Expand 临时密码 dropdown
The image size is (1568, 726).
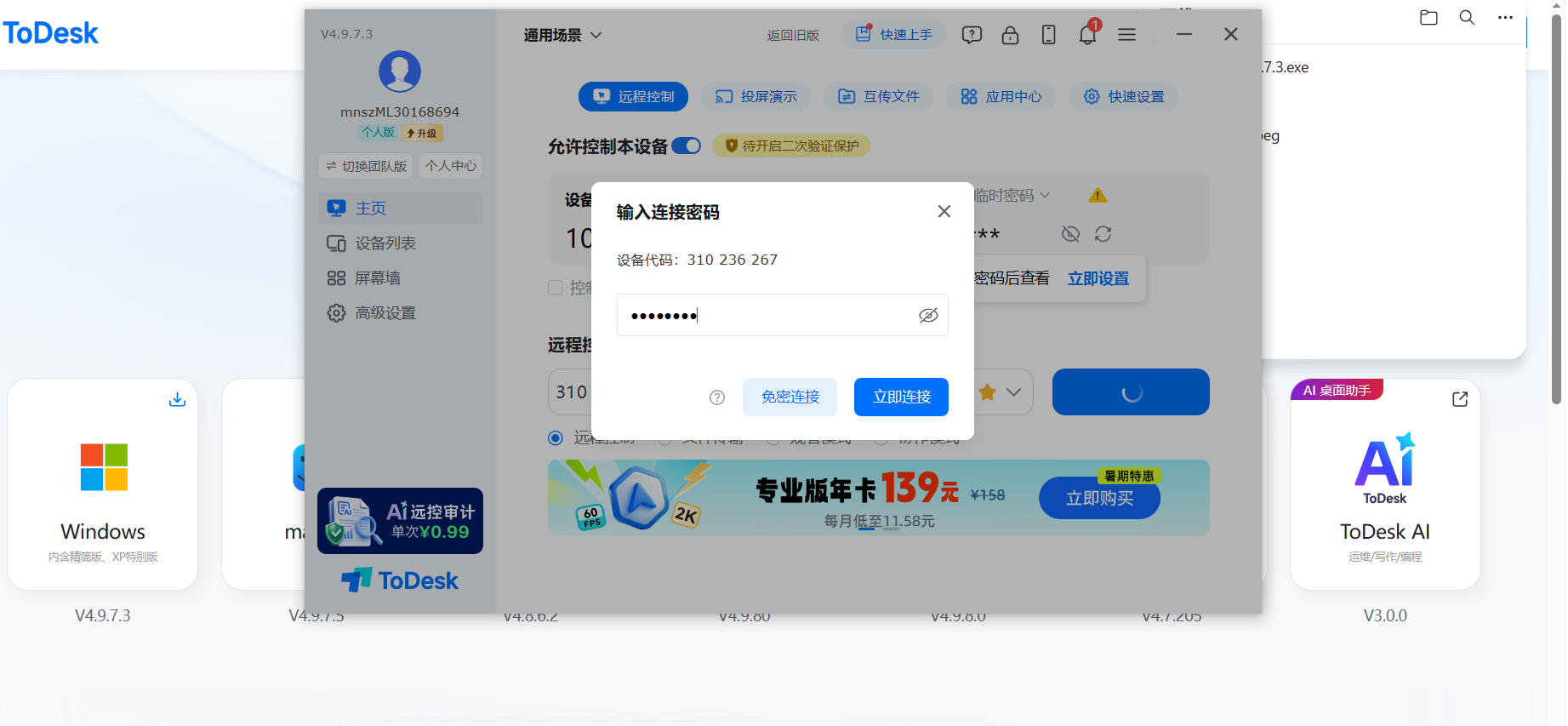coord(1012,196)
